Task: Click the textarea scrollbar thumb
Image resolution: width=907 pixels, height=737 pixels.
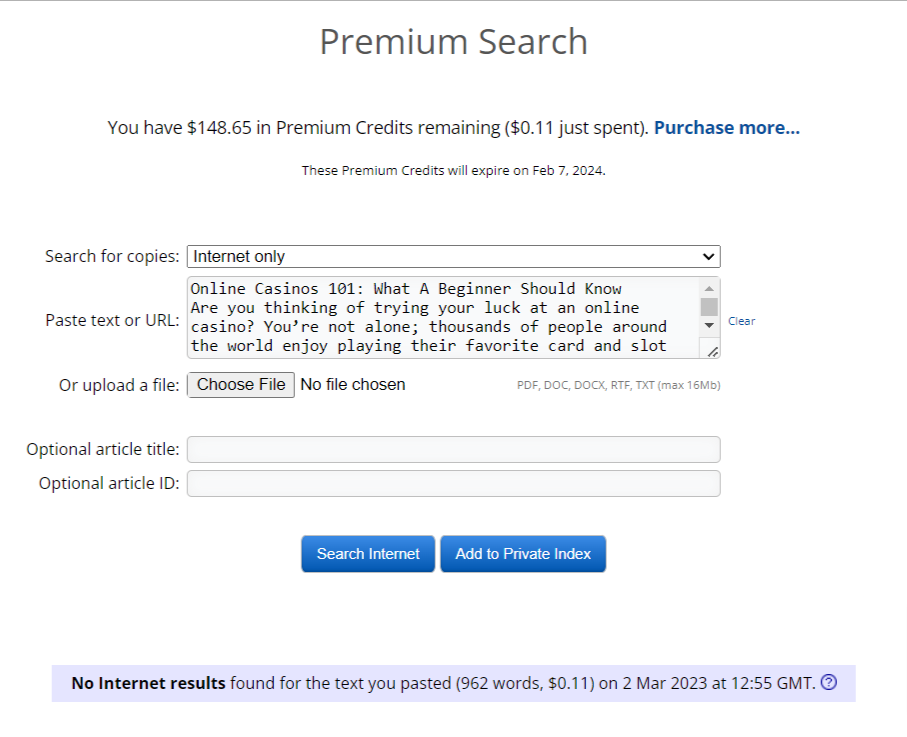Action: [709, 307]
